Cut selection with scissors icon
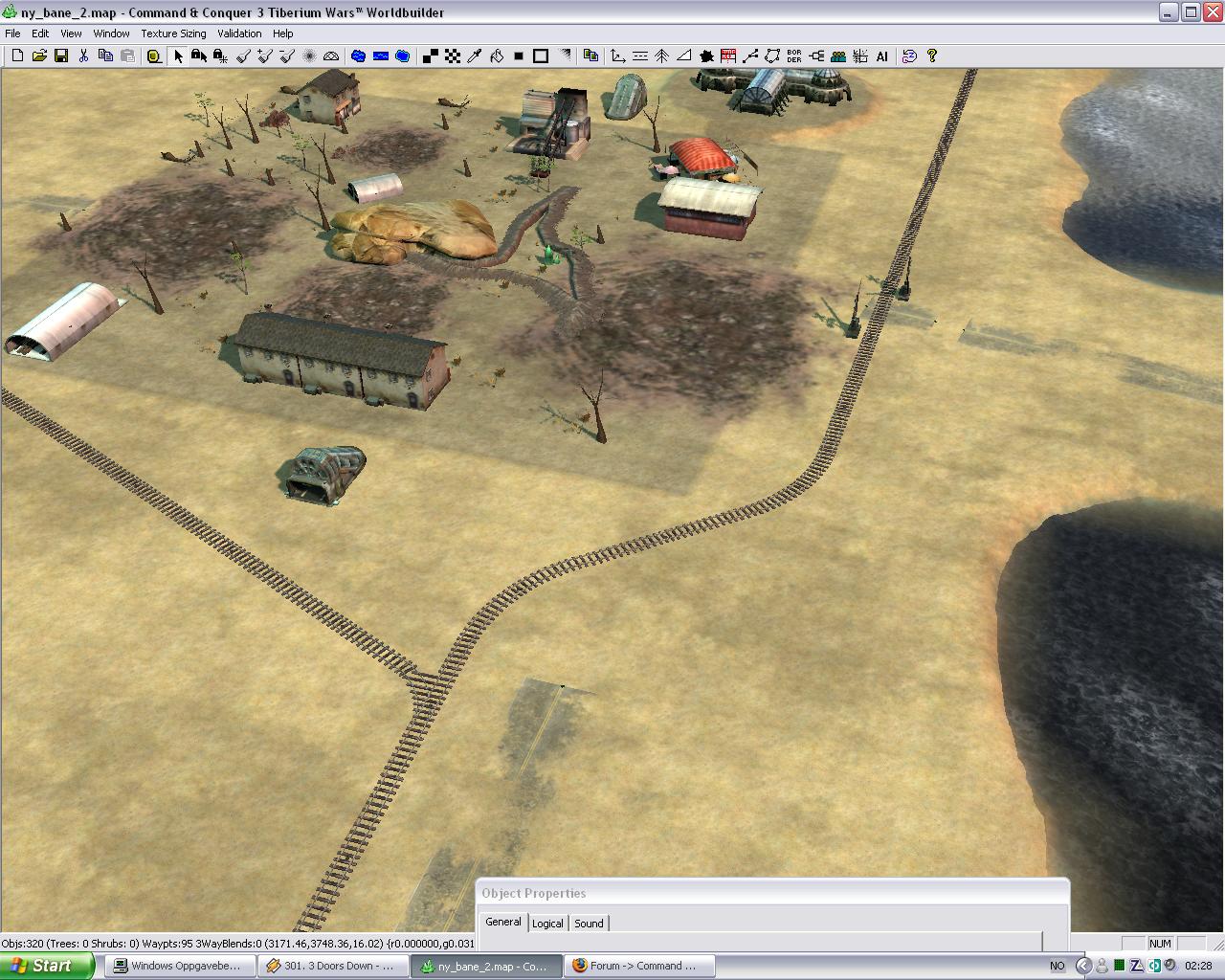Viewport: 1225px width, 980px height. [x=83, y=56]
